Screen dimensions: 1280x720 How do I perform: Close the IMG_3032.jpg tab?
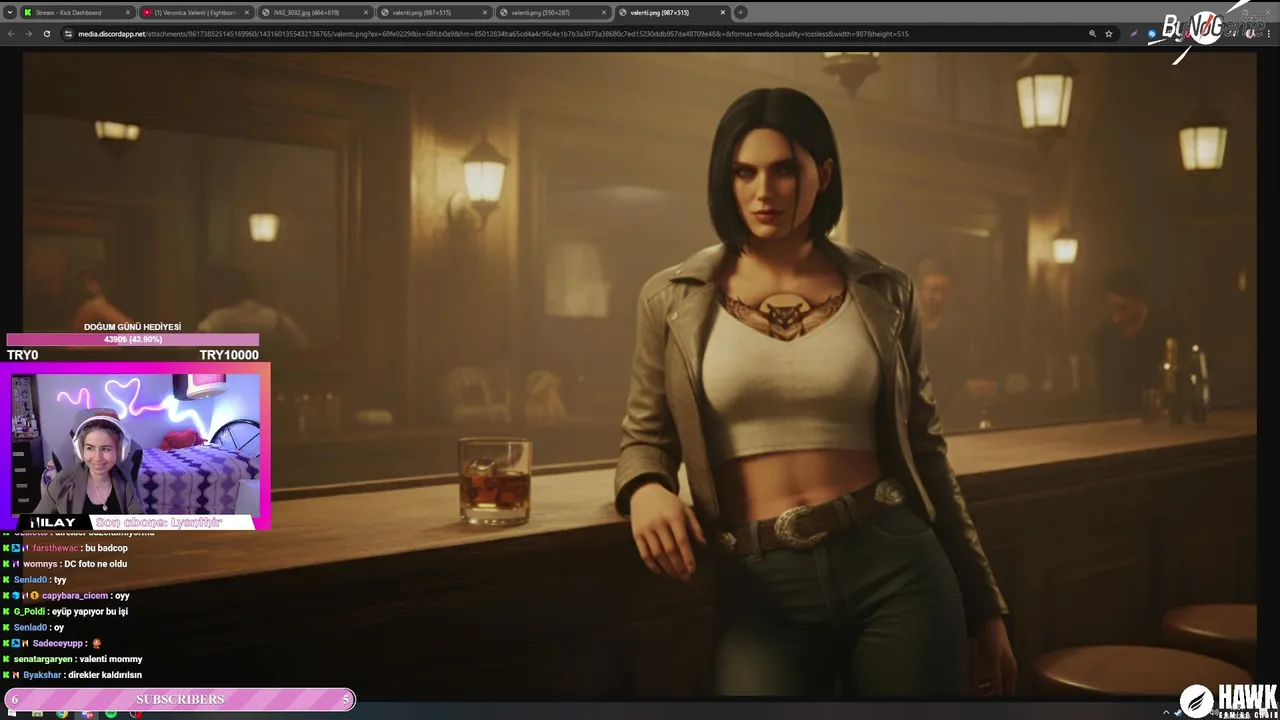(365, 13)
